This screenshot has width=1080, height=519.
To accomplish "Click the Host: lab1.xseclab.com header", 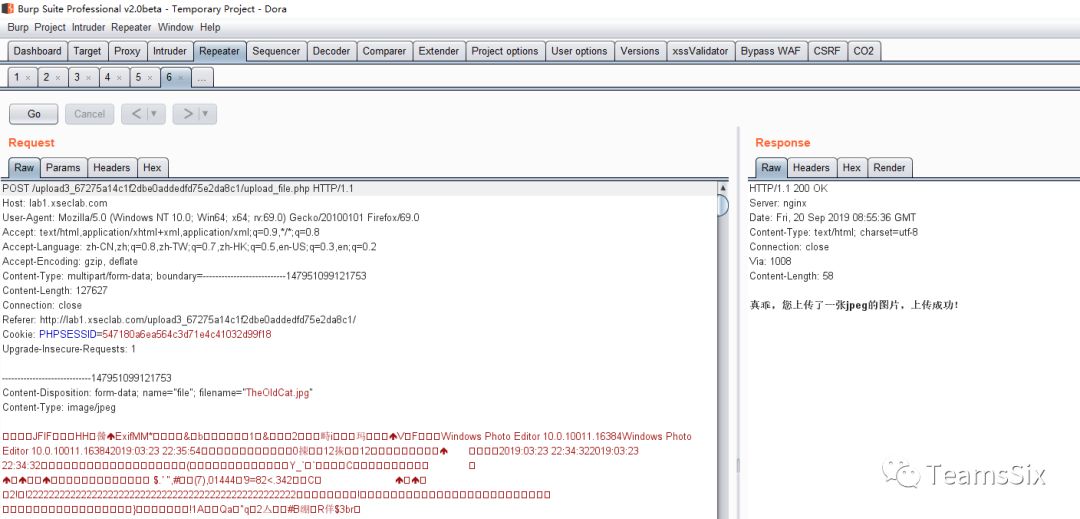I will pyautogui.click(x=55, y=203).
